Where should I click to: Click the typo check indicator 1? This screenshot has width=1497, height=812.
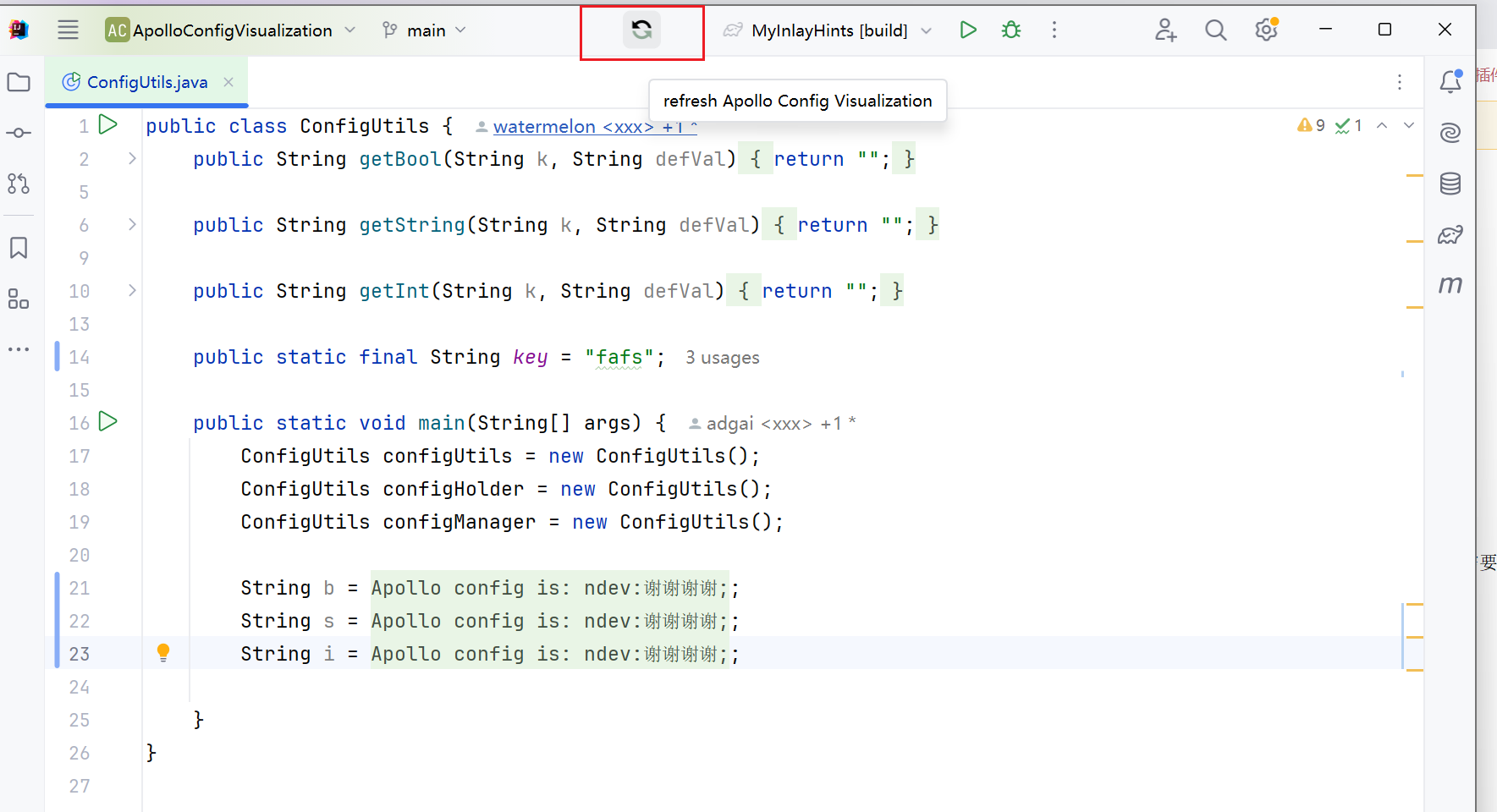[1349, 125]
